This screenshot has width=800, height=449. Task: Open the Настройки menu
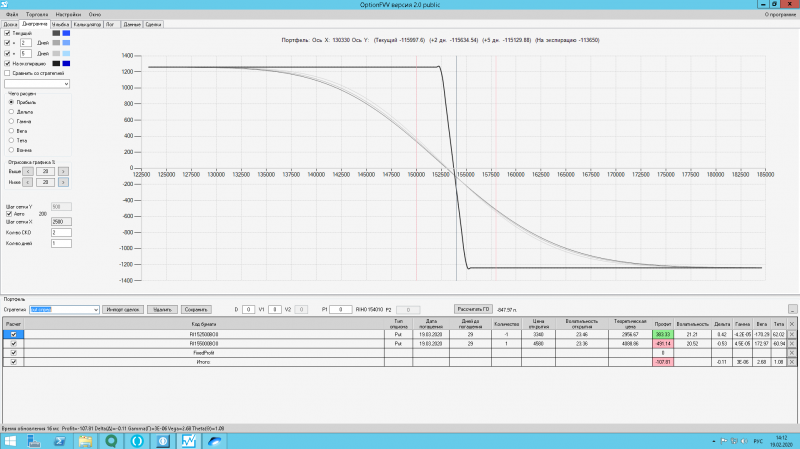click(x=68, y=15)
